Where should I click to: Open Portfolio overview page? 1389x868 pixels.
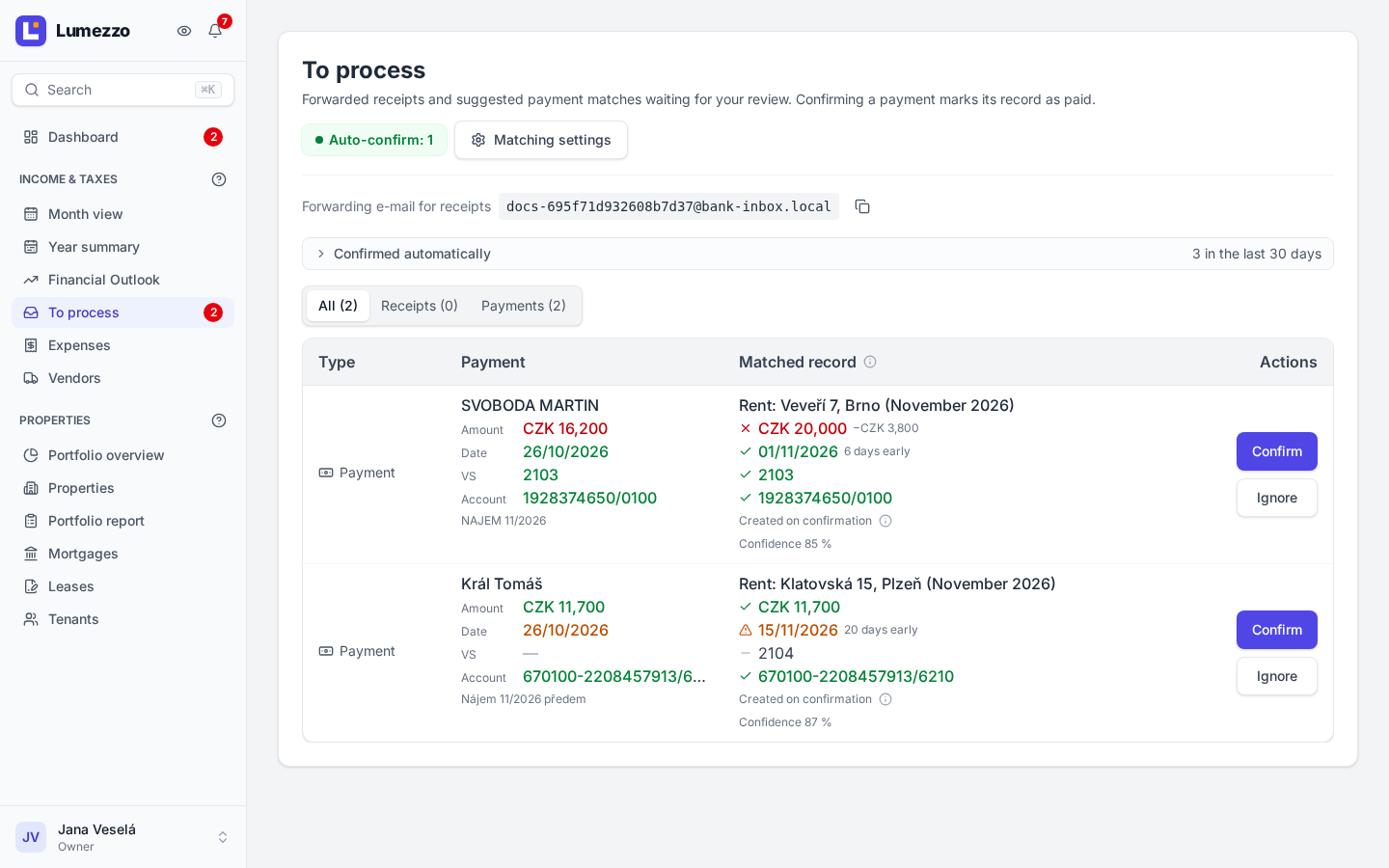coord(123,455)
